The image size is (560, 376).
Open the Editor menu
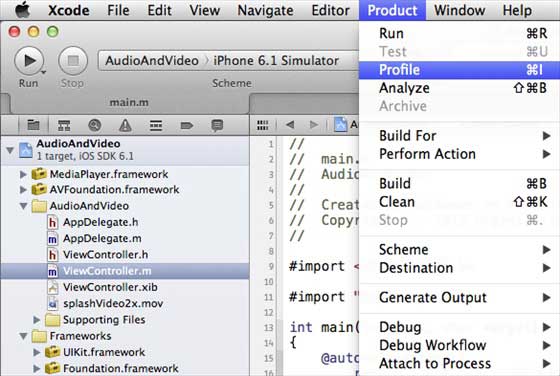330,10
